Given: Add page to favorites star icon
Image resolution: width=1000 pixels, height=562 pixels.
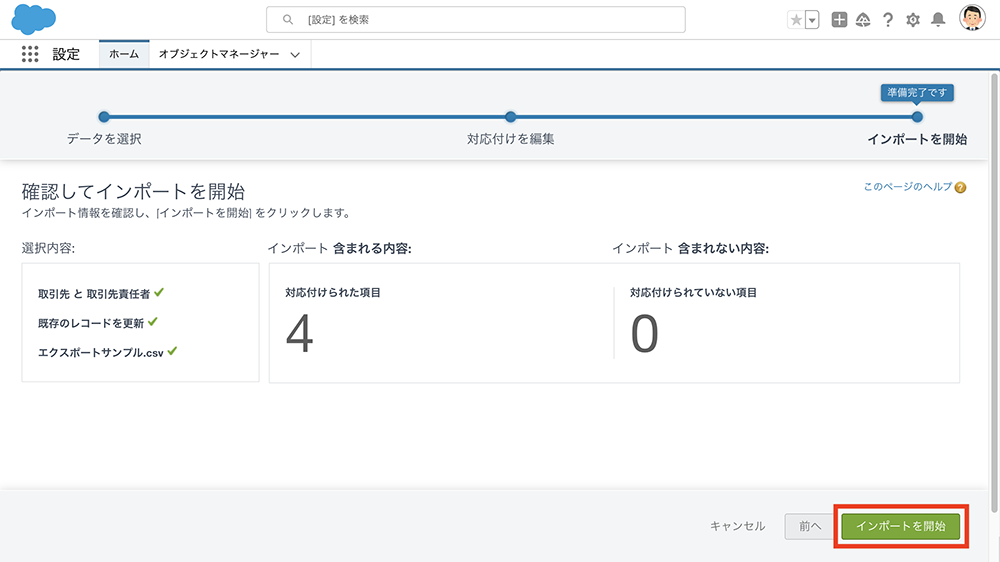Looking at the screenshot, I should click(x=796, y=20).
